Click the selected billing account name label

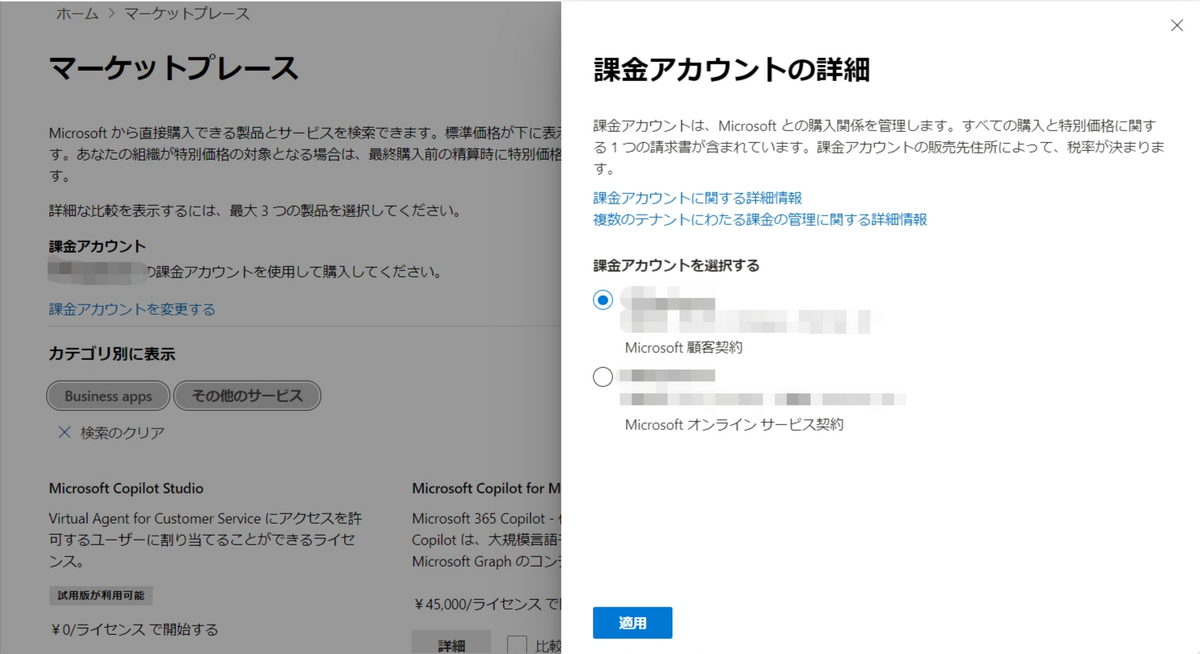click(x=660, y=298)
